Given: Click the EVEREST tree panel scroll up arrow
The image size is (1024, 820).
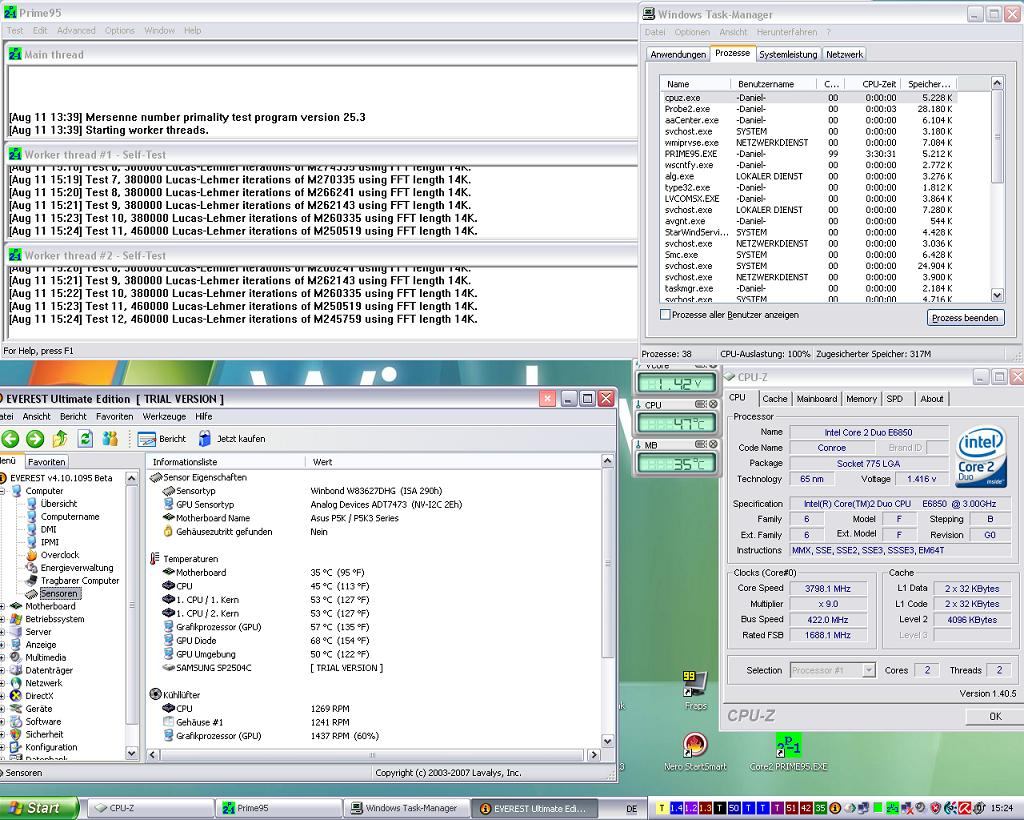Looking at the screenshot, I should (131, 479).
